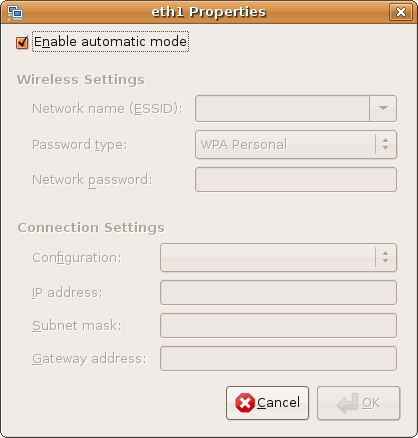Click the Configuration spinner arrows

385,257
